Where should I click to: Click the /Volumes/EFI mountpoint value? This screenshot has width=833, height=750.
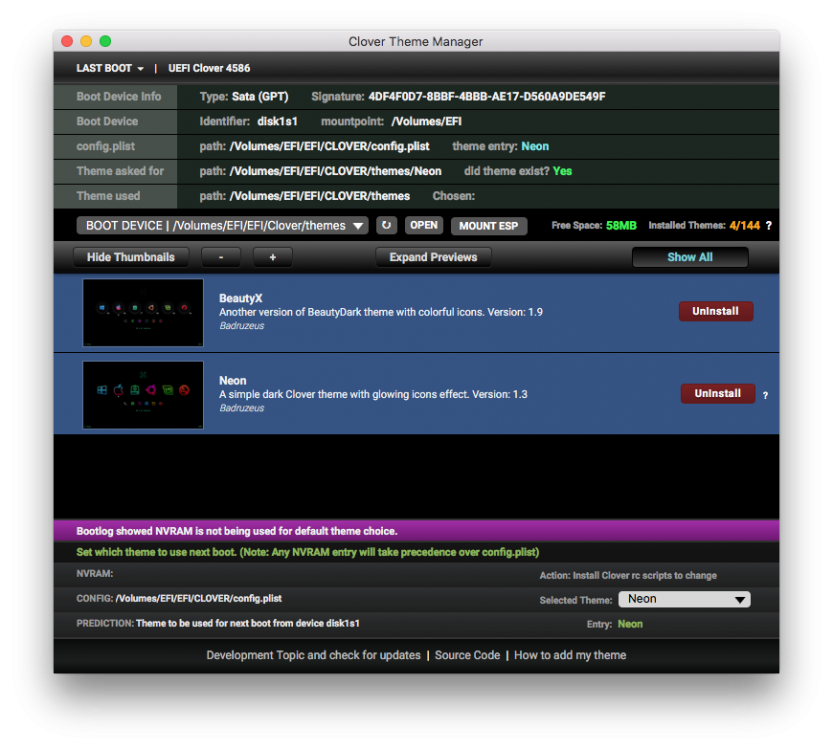click(426, 122)
